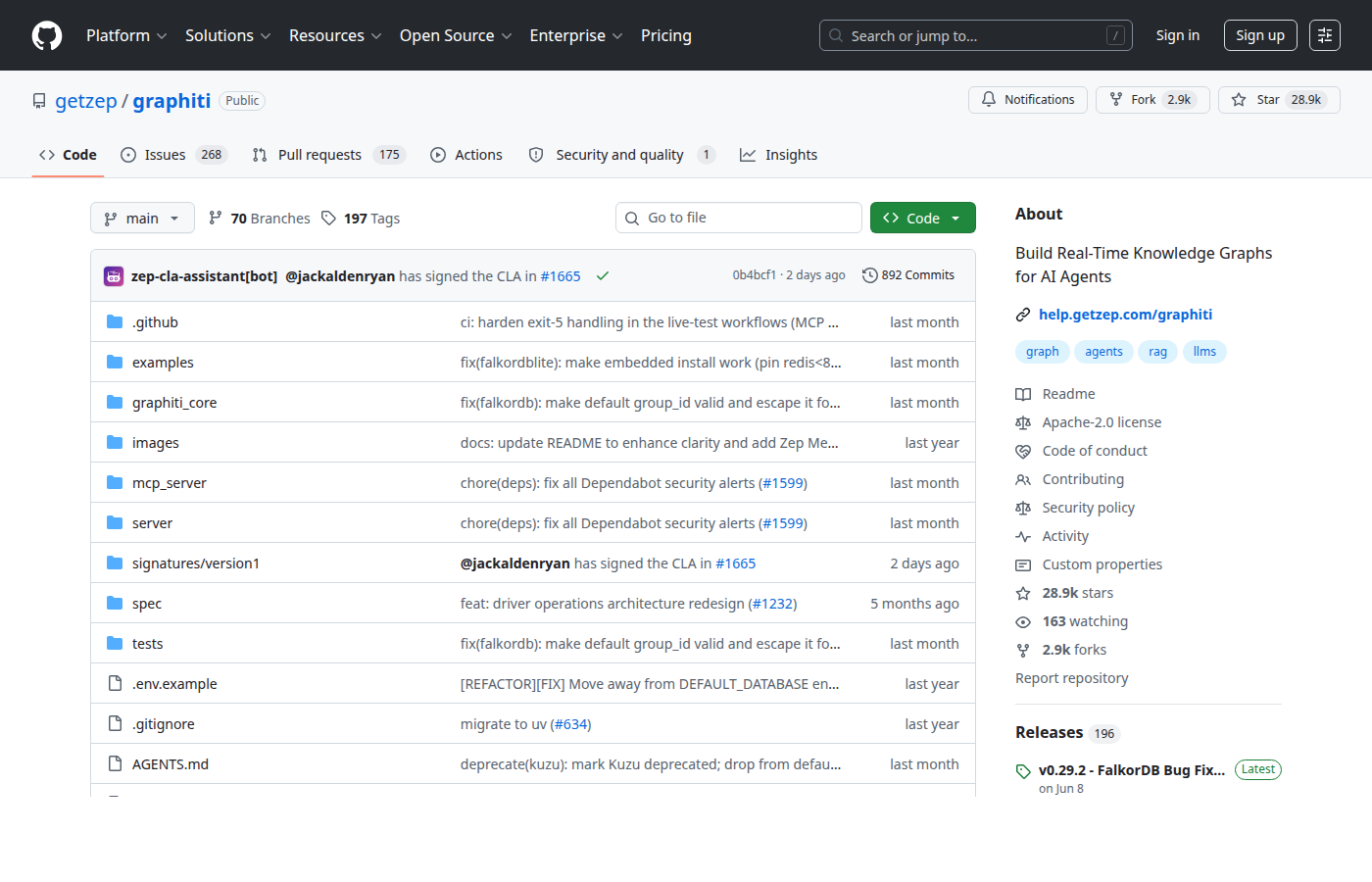This screenshot has height=882, width=1372.
Task: Click the Activity pulse icon
Action: pyautogui.click(x=1023, y=536)
